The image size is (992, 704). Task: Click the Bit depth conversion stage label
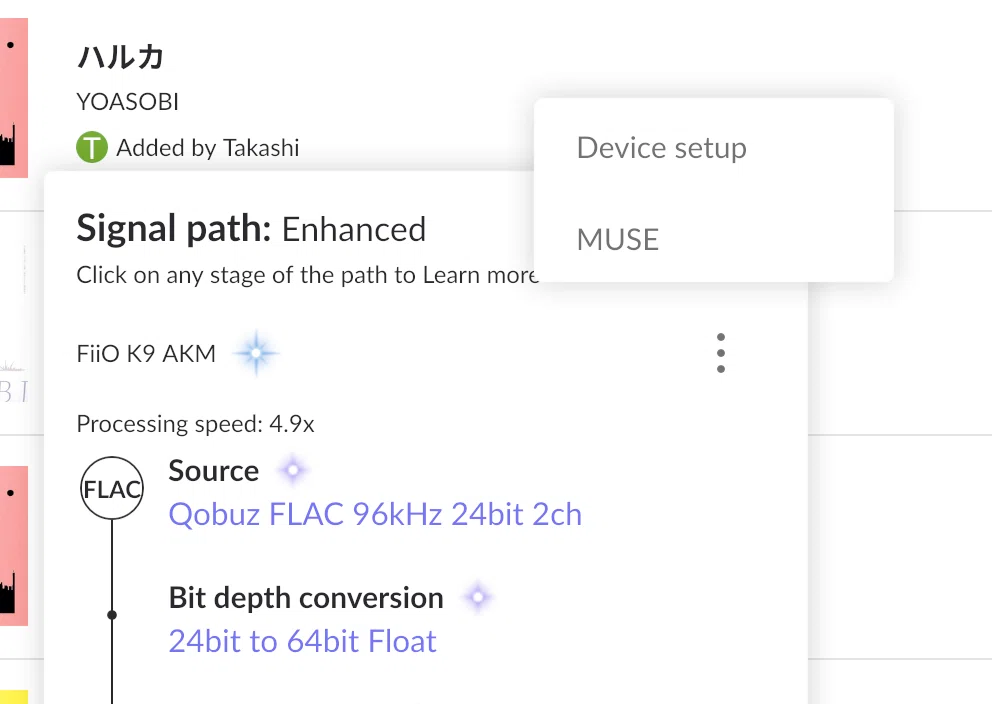(306, 598)
